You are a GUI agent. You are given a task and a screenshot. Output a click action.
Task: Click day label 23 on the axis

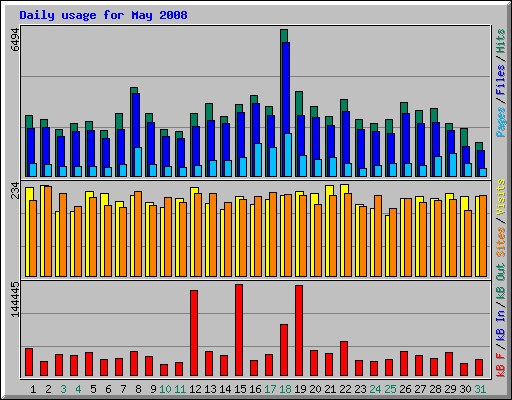pos(360,389)
